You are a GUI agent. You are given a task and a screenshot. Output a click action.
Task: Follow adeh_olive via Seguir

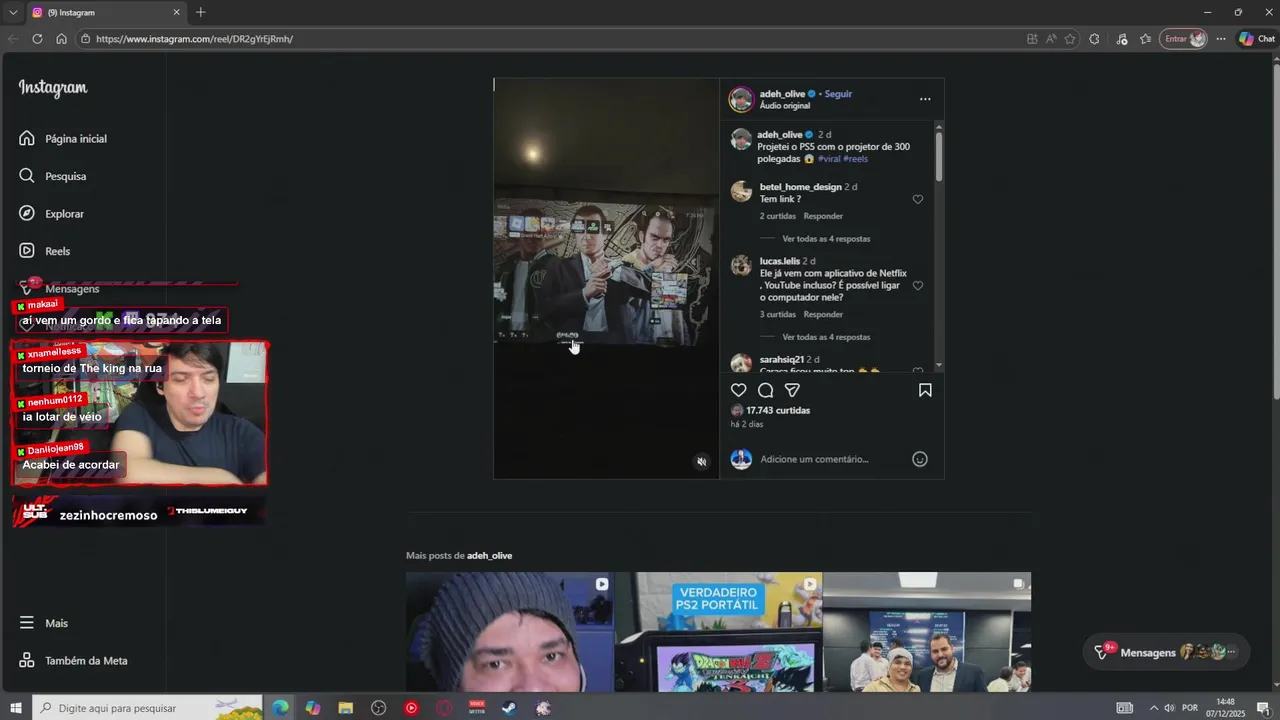pos(838,94)
